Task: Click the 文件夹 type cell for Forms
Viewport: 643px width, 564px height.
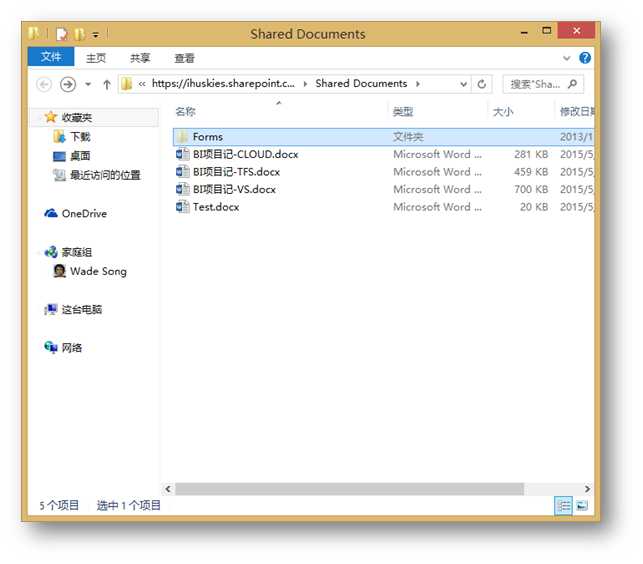Action: 408,137
